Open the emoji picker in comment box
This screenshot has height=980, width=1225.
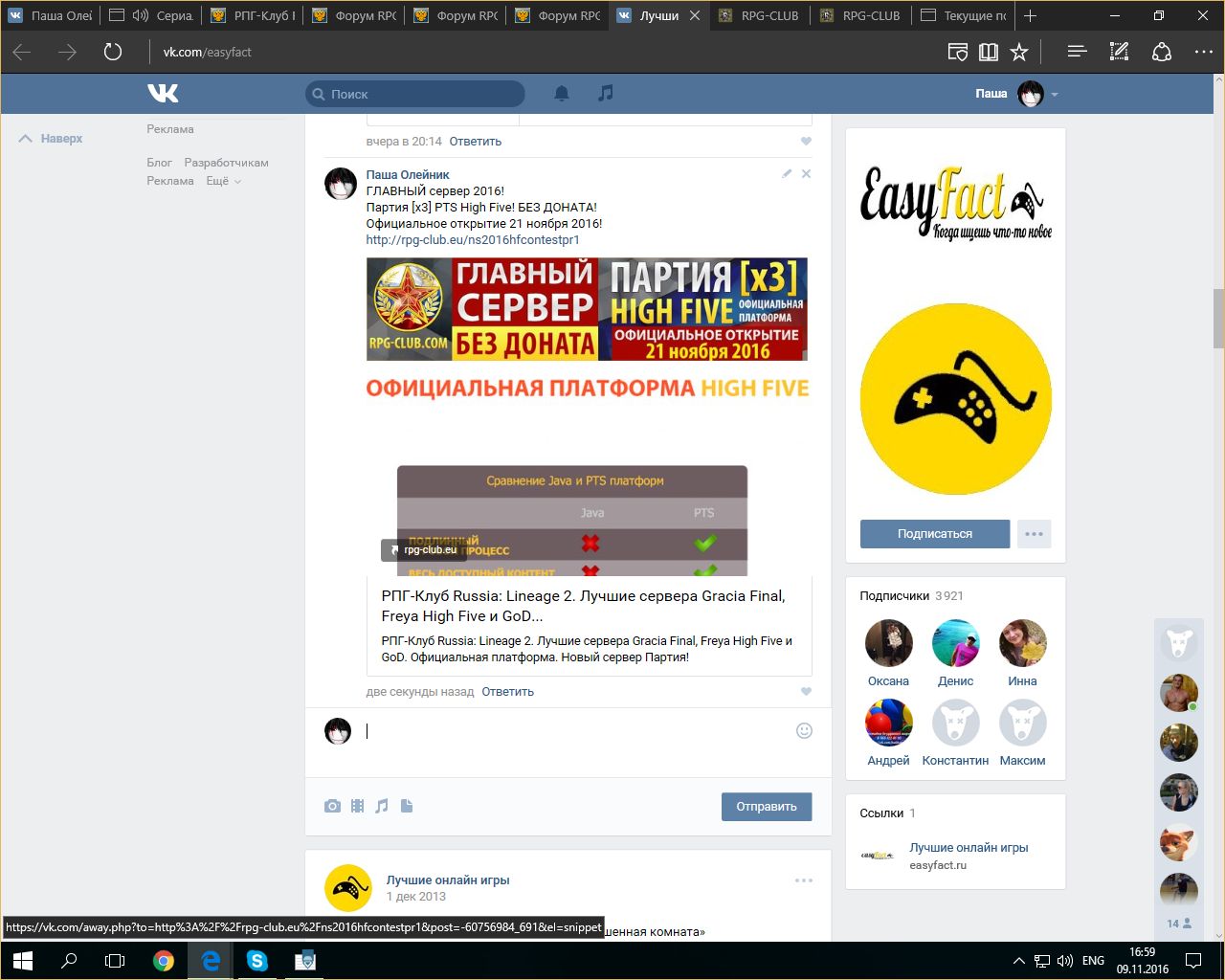pos(804,730)
